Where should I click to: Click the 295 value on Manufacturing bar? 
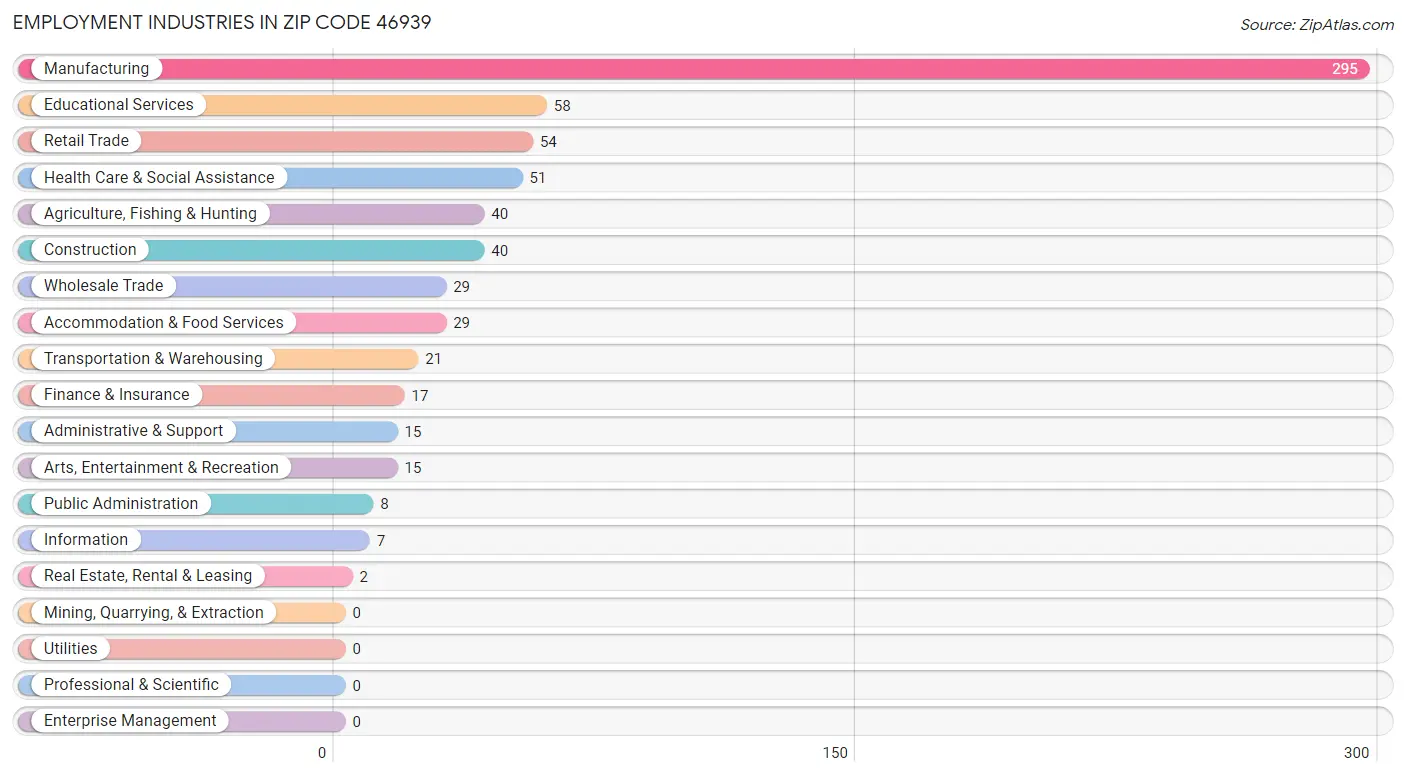[1345, 69]
